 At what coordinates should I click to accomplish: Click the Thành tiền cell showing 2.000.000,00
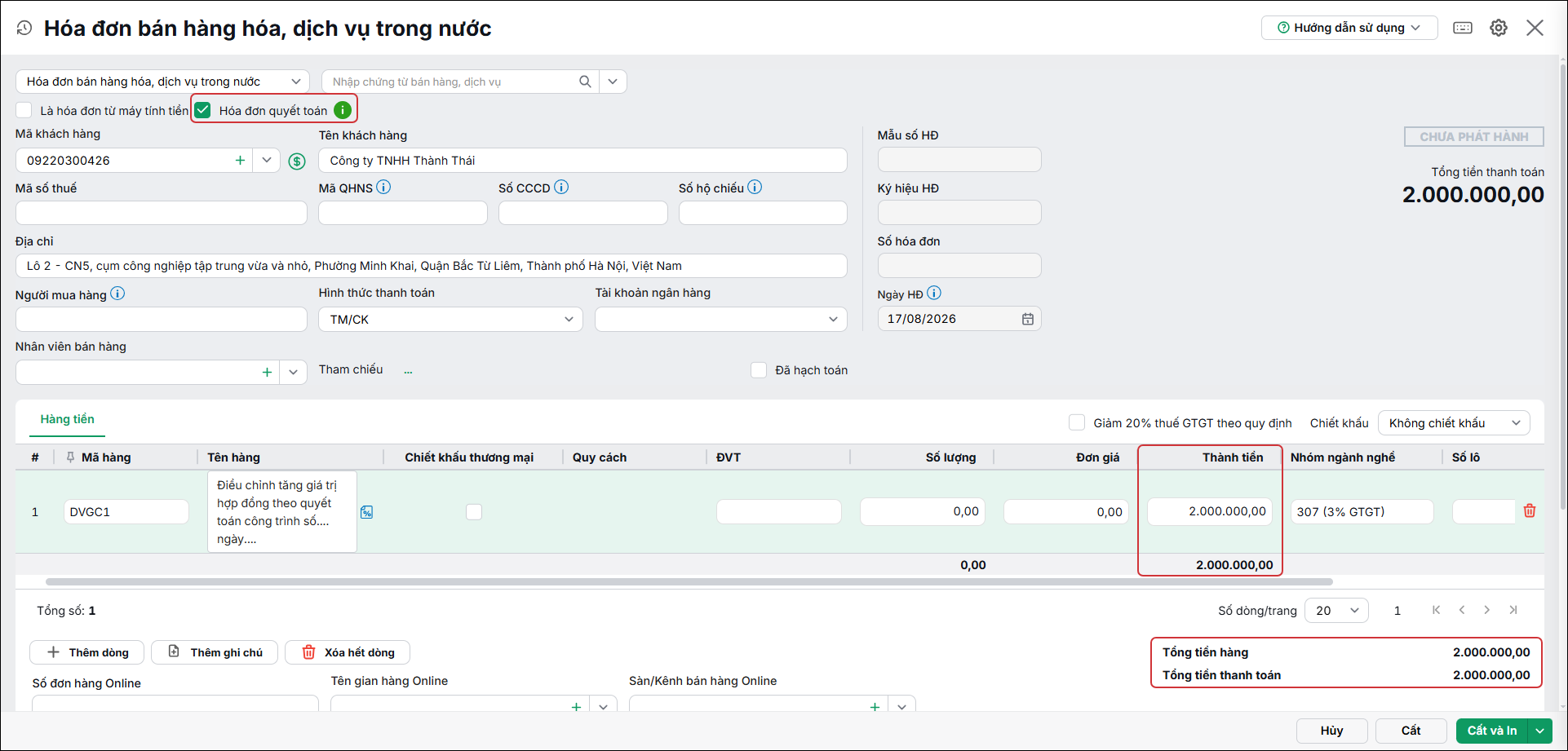point(1210,511)
